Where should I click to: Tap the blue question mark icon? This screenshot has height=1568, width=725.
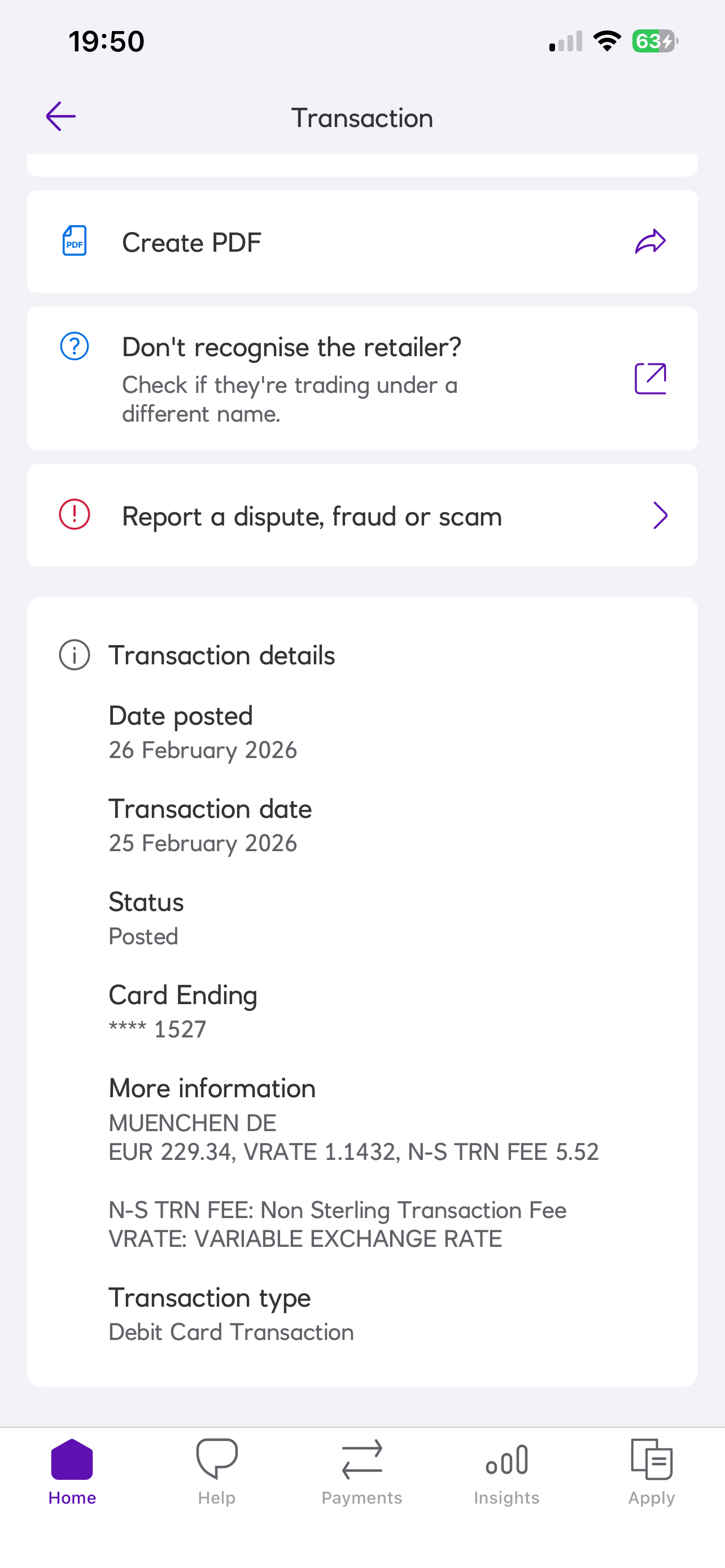point(75,347)
